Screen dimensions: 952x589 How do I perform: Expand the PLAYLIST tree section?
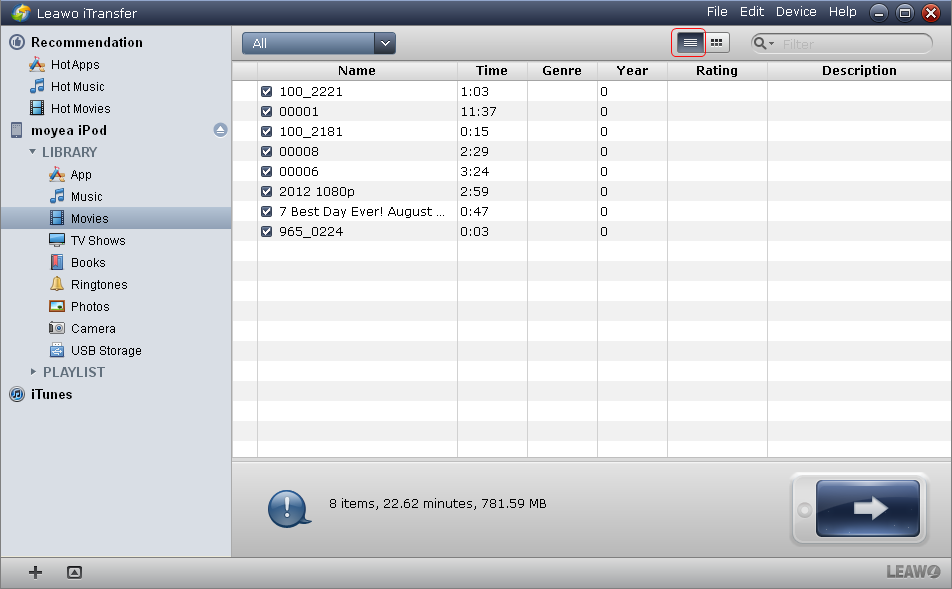tap(33, 372)
